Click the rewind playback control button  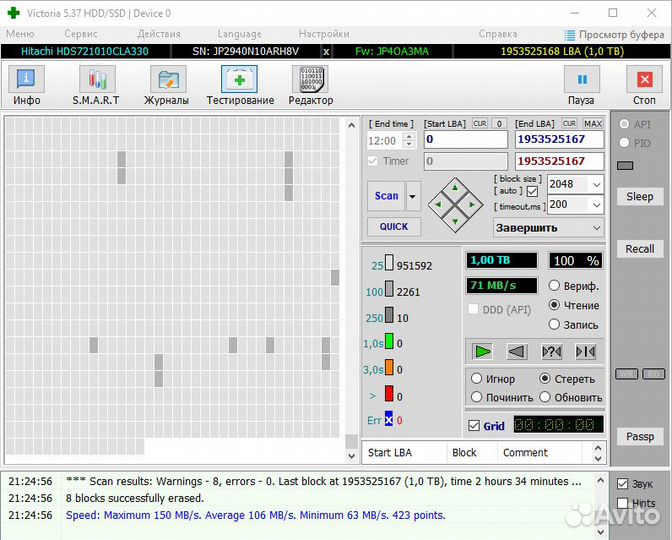pos(516,351)
